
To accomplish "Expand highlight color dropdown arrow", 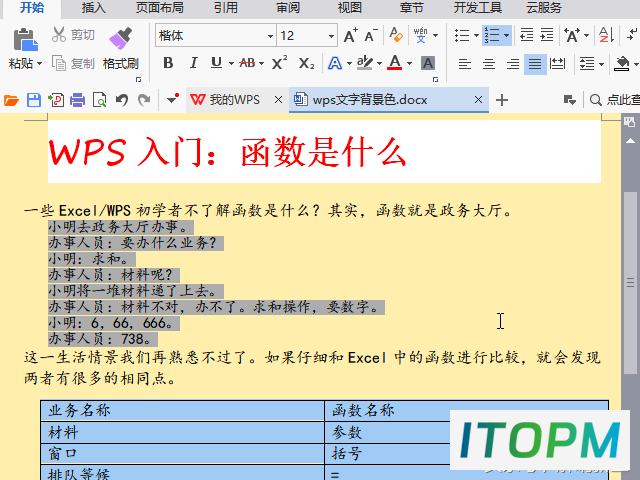I will point(379,63).
